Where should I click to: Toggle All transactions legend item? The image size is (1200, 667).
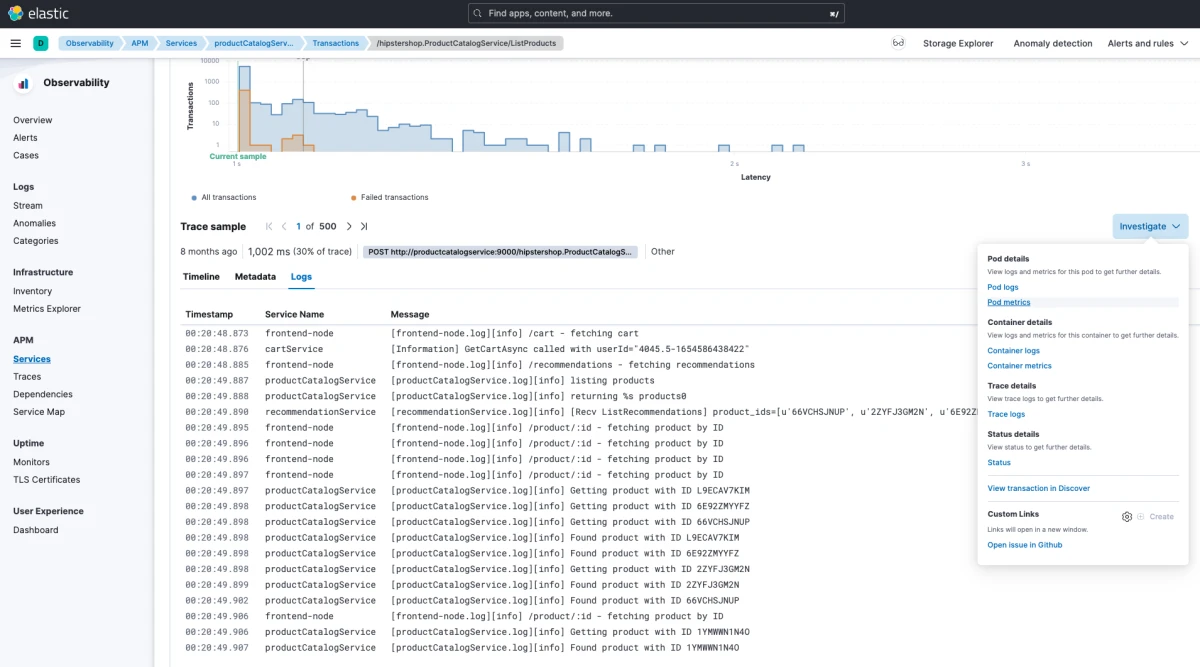pyautogui.click(x=224, y=197)
